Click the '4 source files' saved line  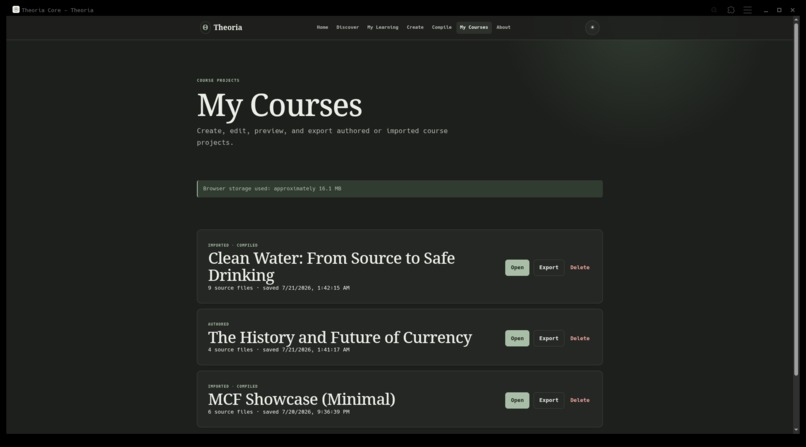(x=279, y=350)
